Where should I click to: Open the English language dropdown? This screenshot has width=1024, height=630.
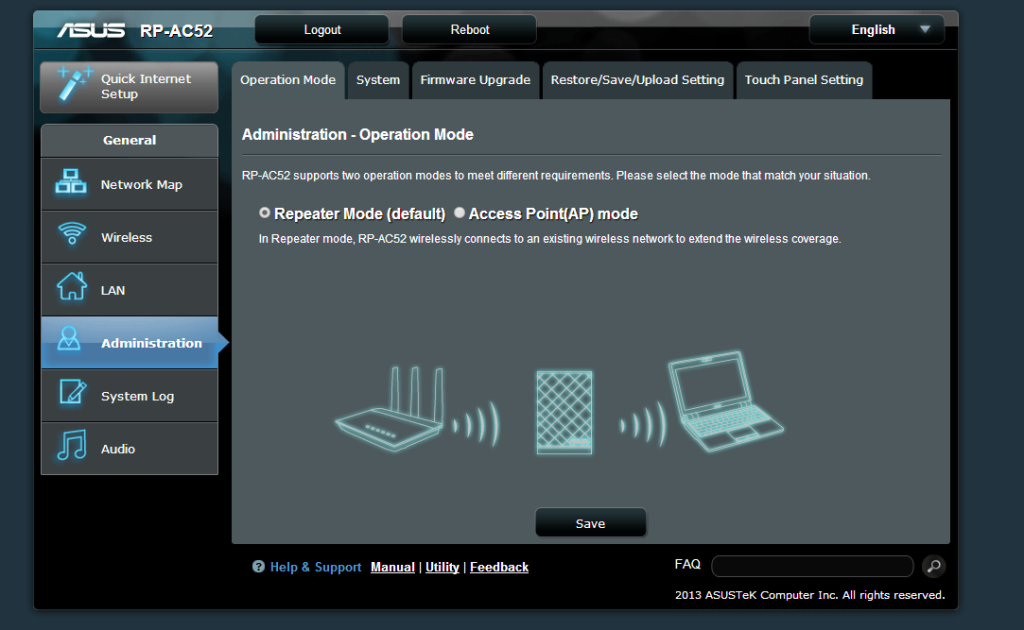click(x=877, y=30)
